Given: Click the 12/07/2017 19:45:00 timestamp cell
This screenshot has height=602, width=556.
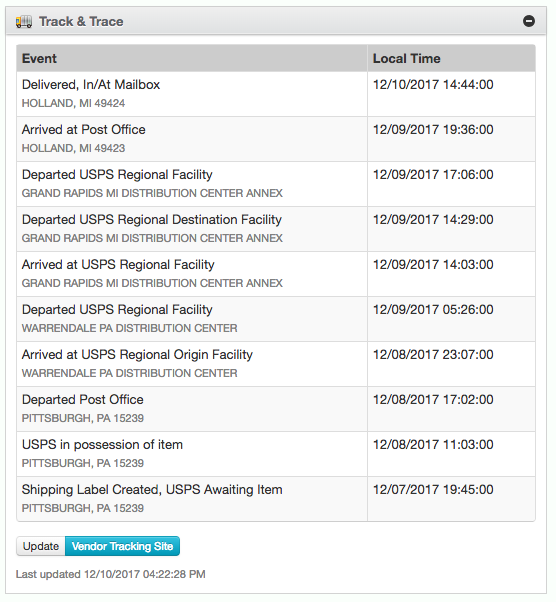Looking at the screenshot, I should pyautogui.click(x=451, y=499).
